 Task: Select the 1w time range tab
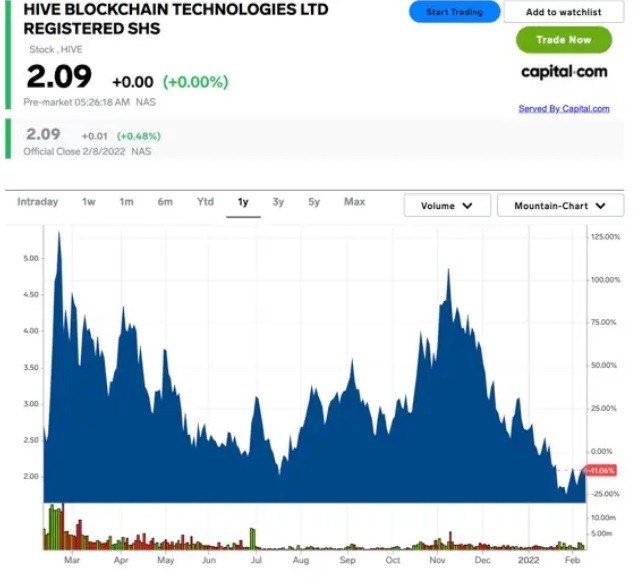[x=89, y=202]
